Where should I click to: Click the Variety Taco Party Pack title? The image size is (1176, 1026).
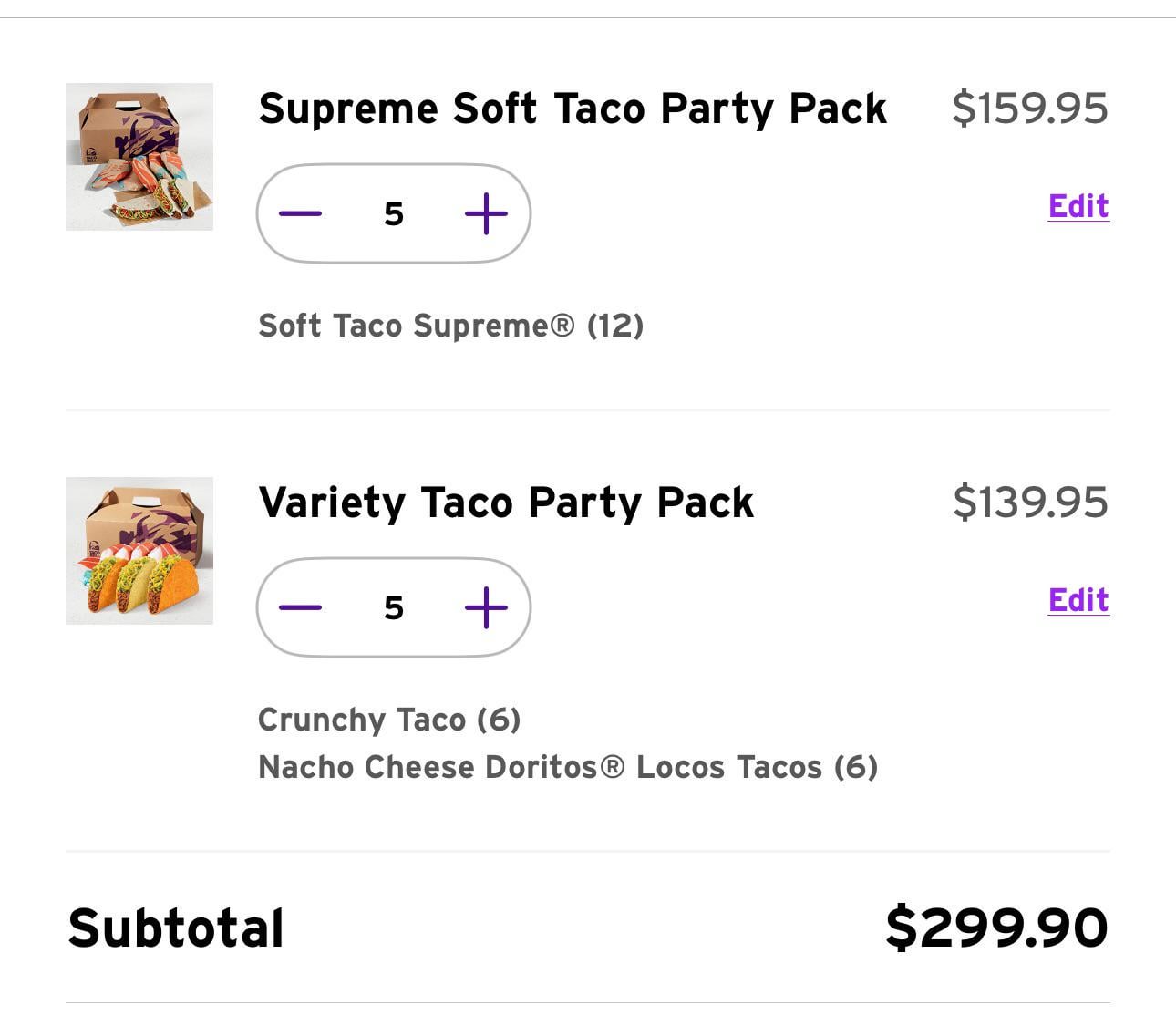[x=506, y=503]
